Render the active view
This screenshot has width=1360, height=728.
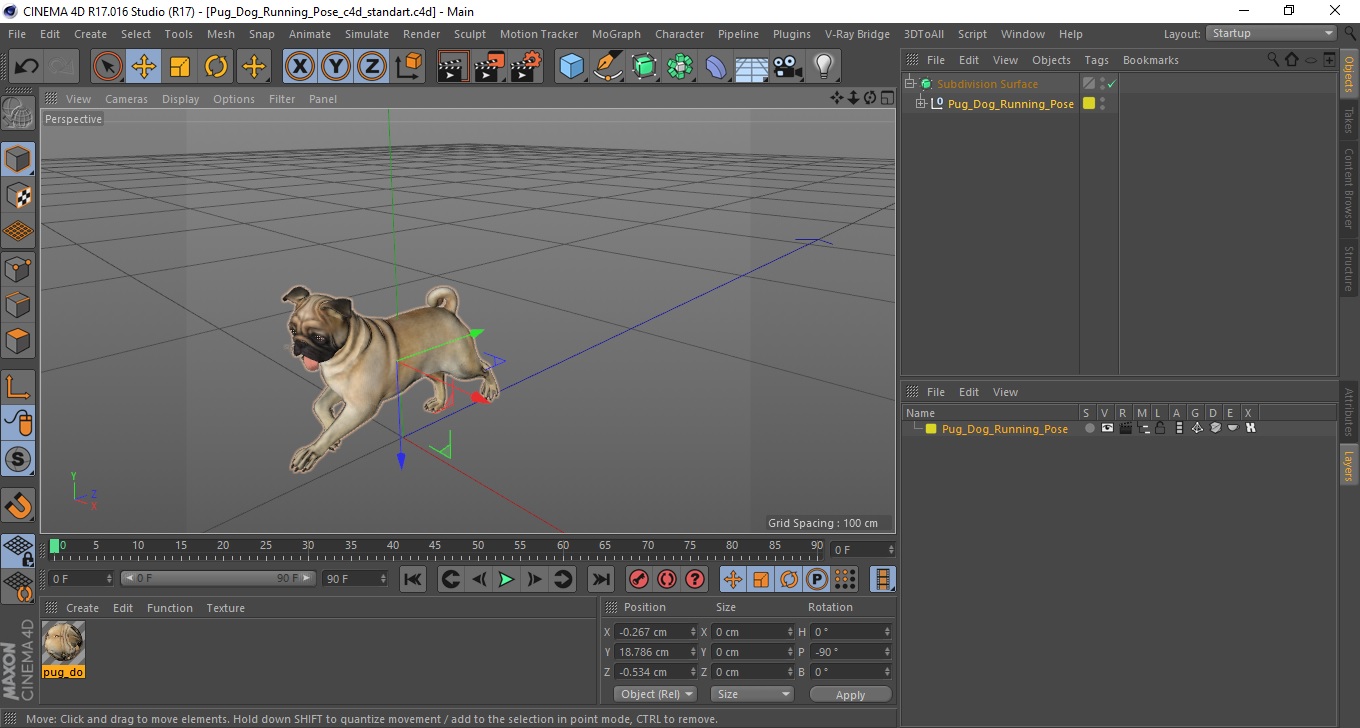click(453, 67)
